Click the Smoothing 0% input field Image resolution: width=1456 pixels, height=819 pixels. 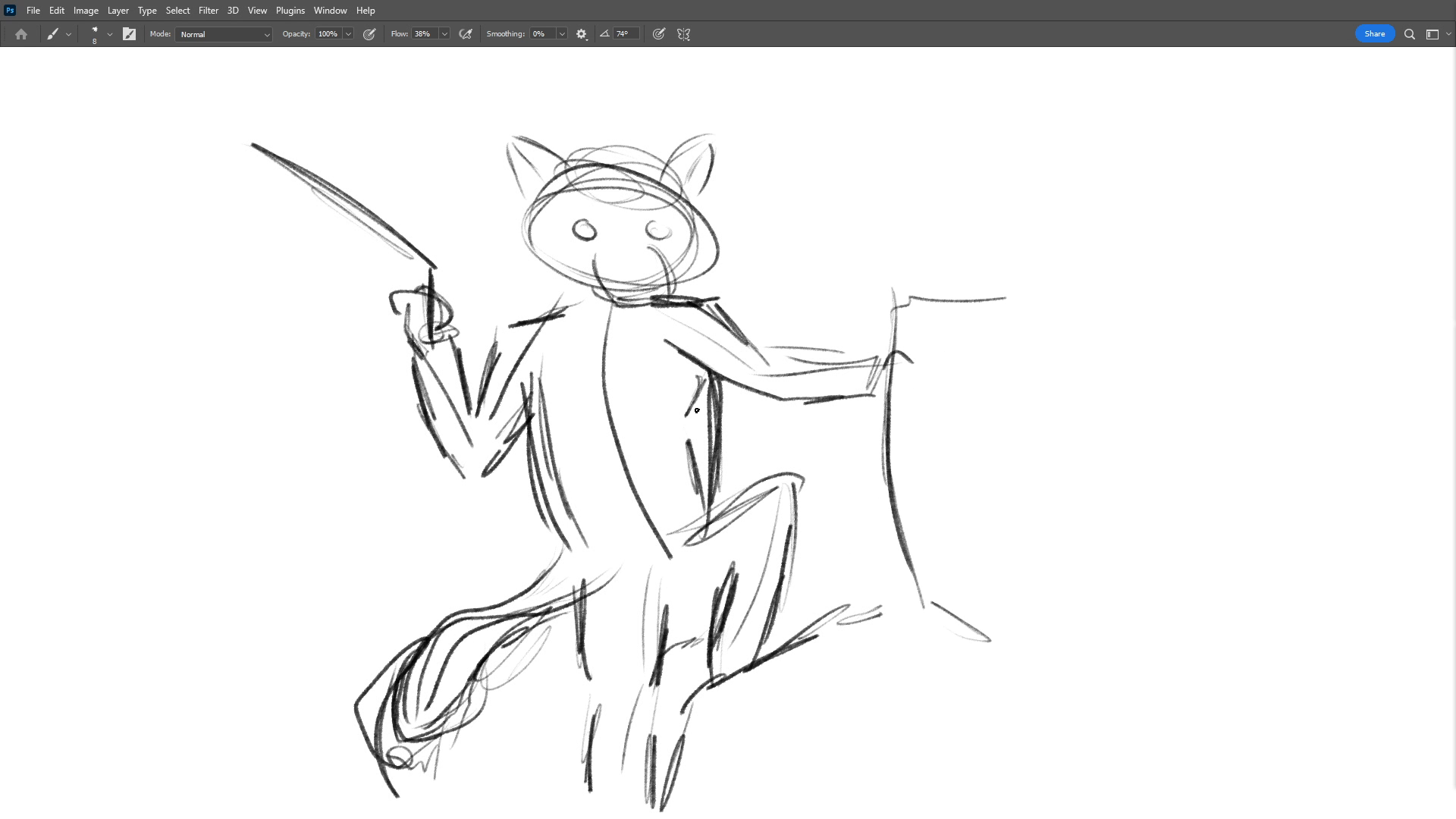tap(542, 34)
